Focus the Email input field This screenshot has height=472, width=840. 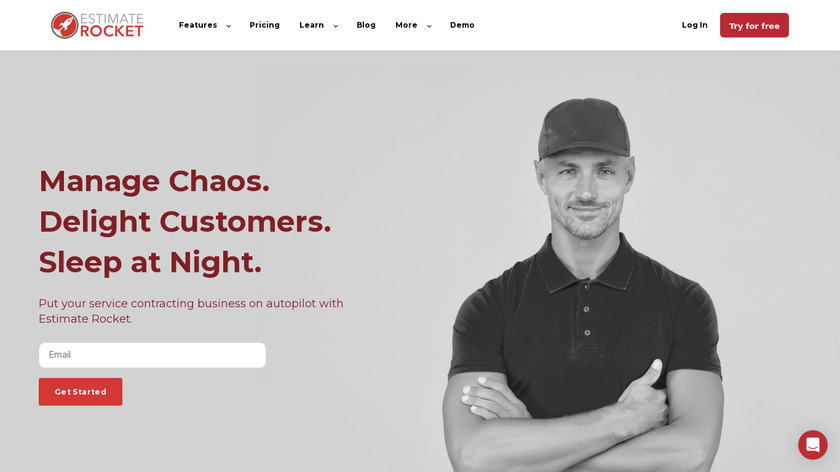pyautogui.click(x=152, y=355)
